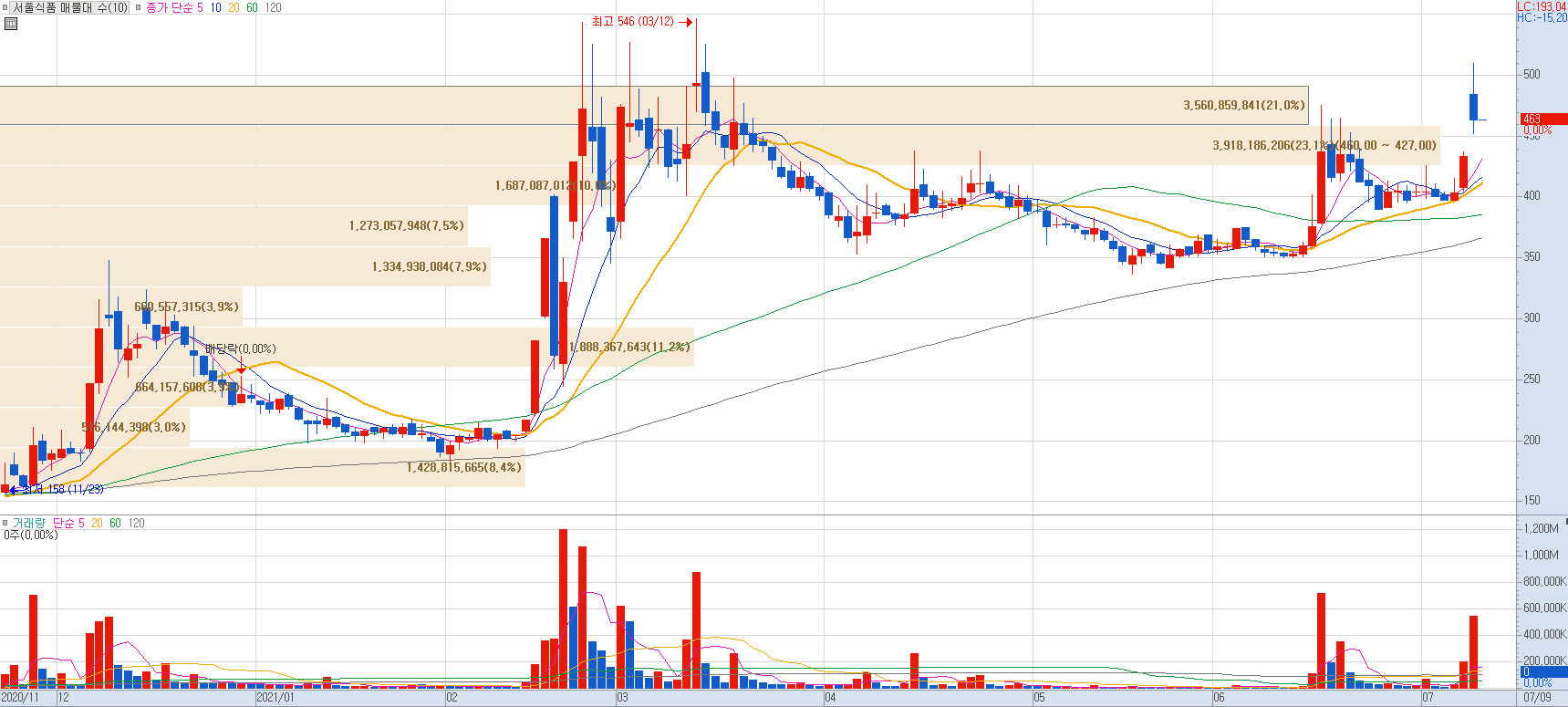Select the gray 120-day price MA label
The image size is (1568, 707).
pos(273,7)
